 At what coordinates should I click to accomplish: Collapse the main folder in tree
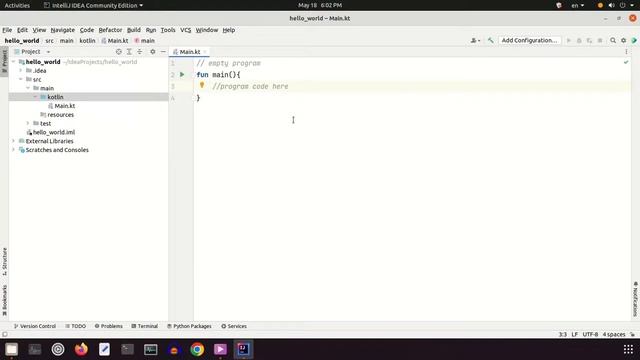point(28,88)
